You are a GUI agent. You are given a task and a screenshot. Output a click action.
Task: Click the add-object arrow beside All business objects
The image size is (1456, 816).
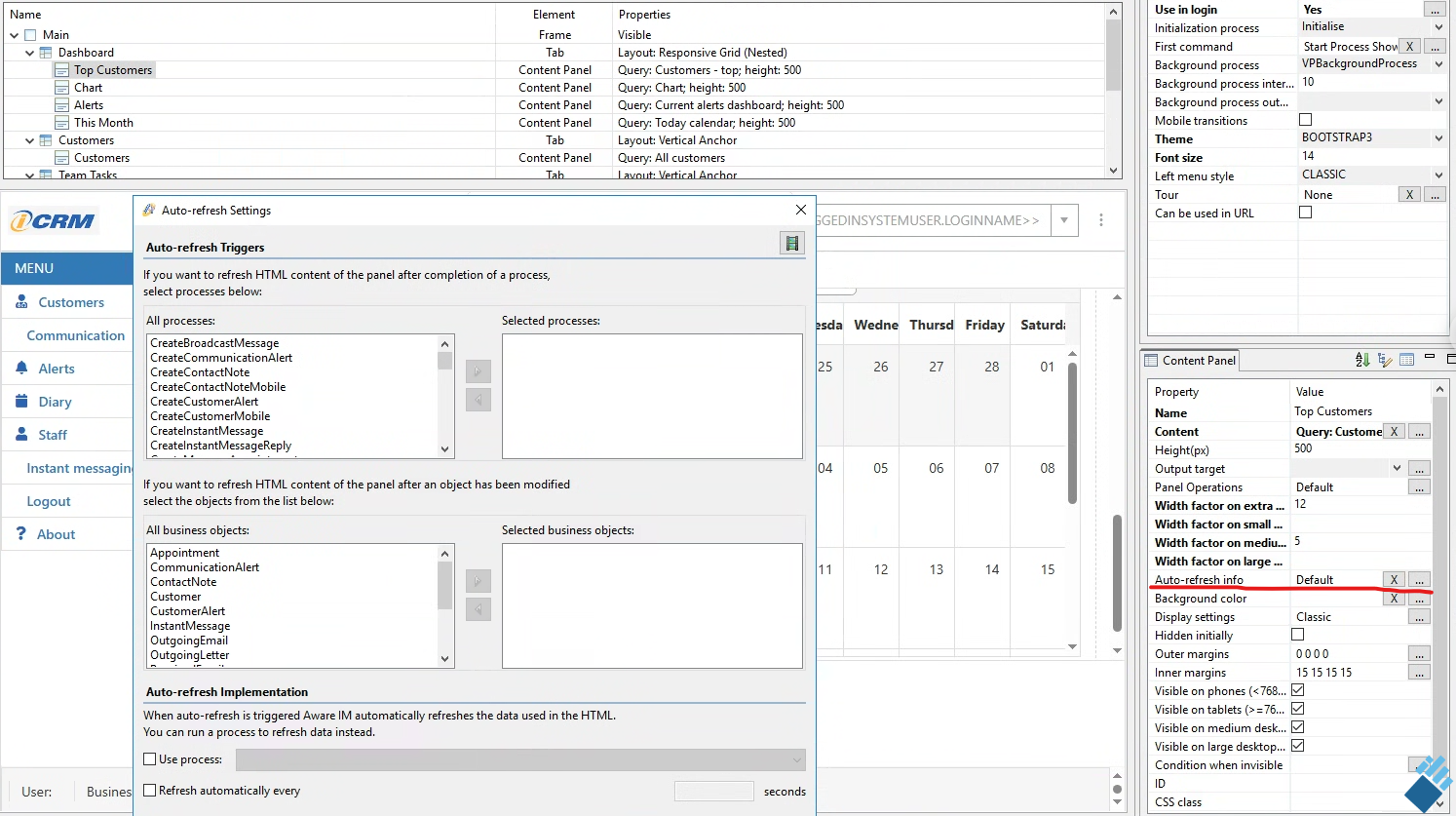(x=478, y=581)
